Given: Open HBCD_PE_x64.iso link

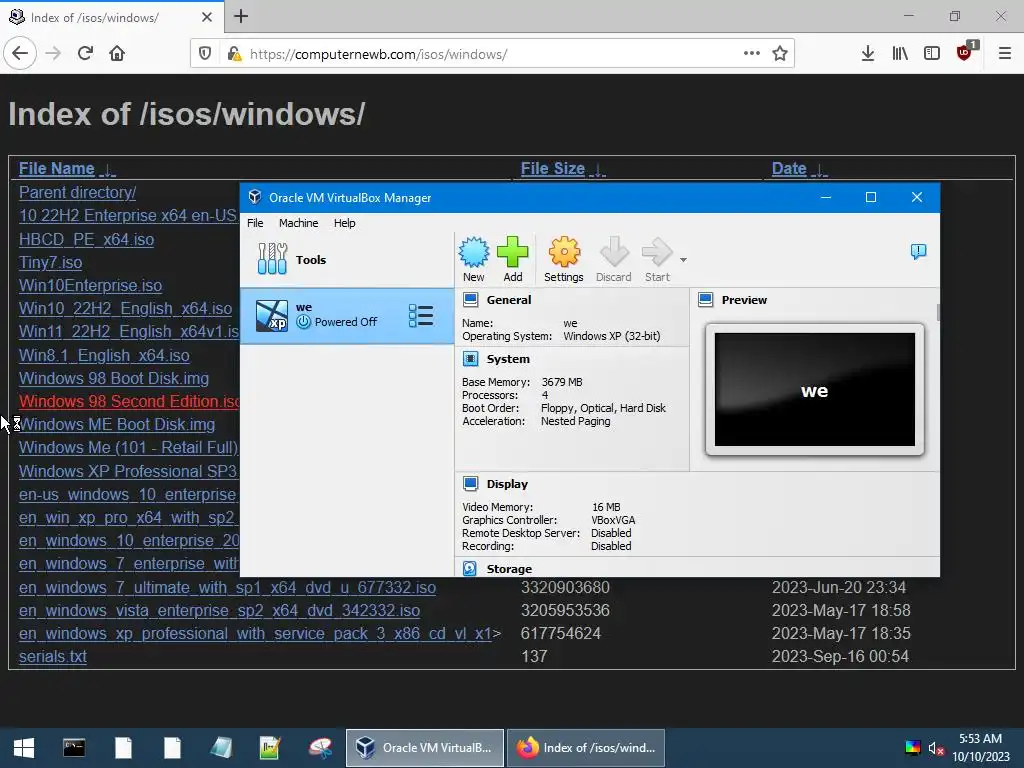Looking at the screenshot, I should [x=86, y=240].
